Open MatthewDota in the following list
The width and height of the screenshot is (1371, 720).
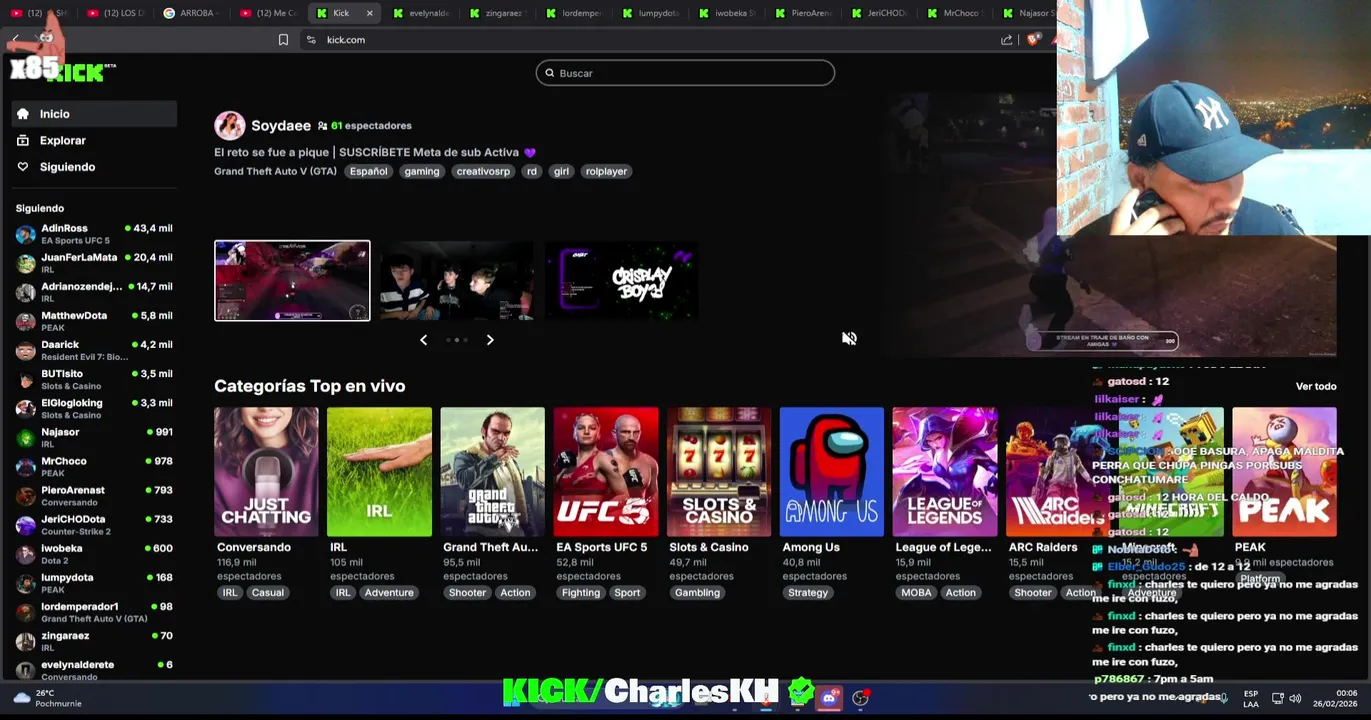(94, 321)
